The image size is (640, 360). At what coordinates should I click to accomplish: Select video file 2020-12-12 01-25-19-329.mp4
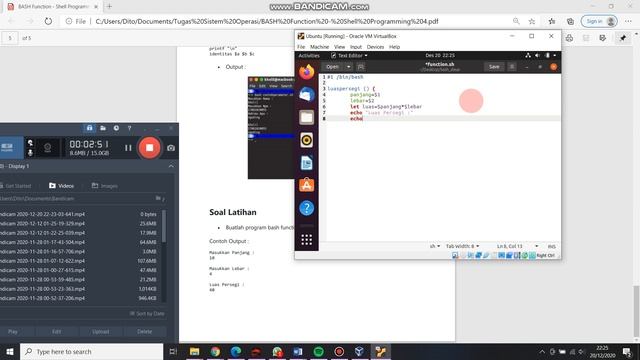tap(78, 223)
